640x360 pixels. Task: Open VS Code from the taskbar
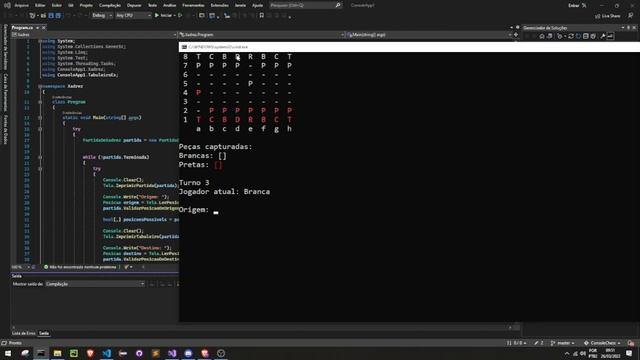[107, 353]
